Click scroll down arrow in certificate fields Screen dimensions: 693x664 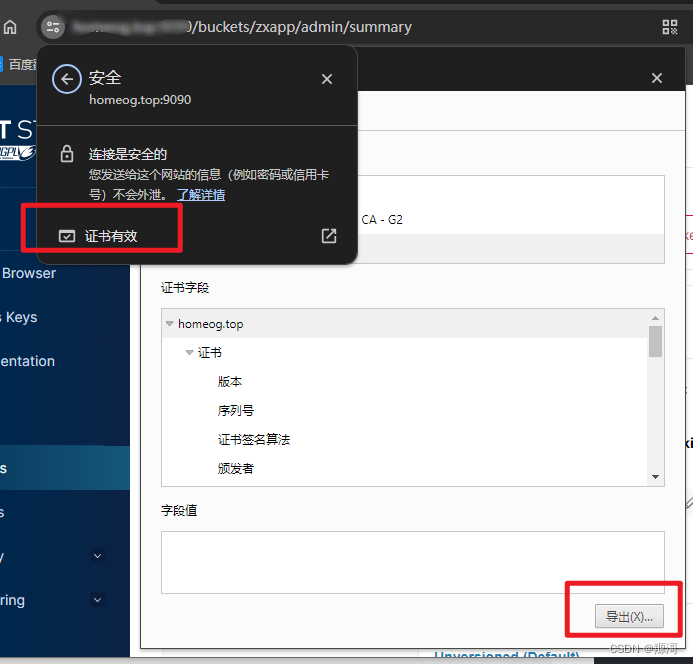pyautogui.click(x=655, y=477)
